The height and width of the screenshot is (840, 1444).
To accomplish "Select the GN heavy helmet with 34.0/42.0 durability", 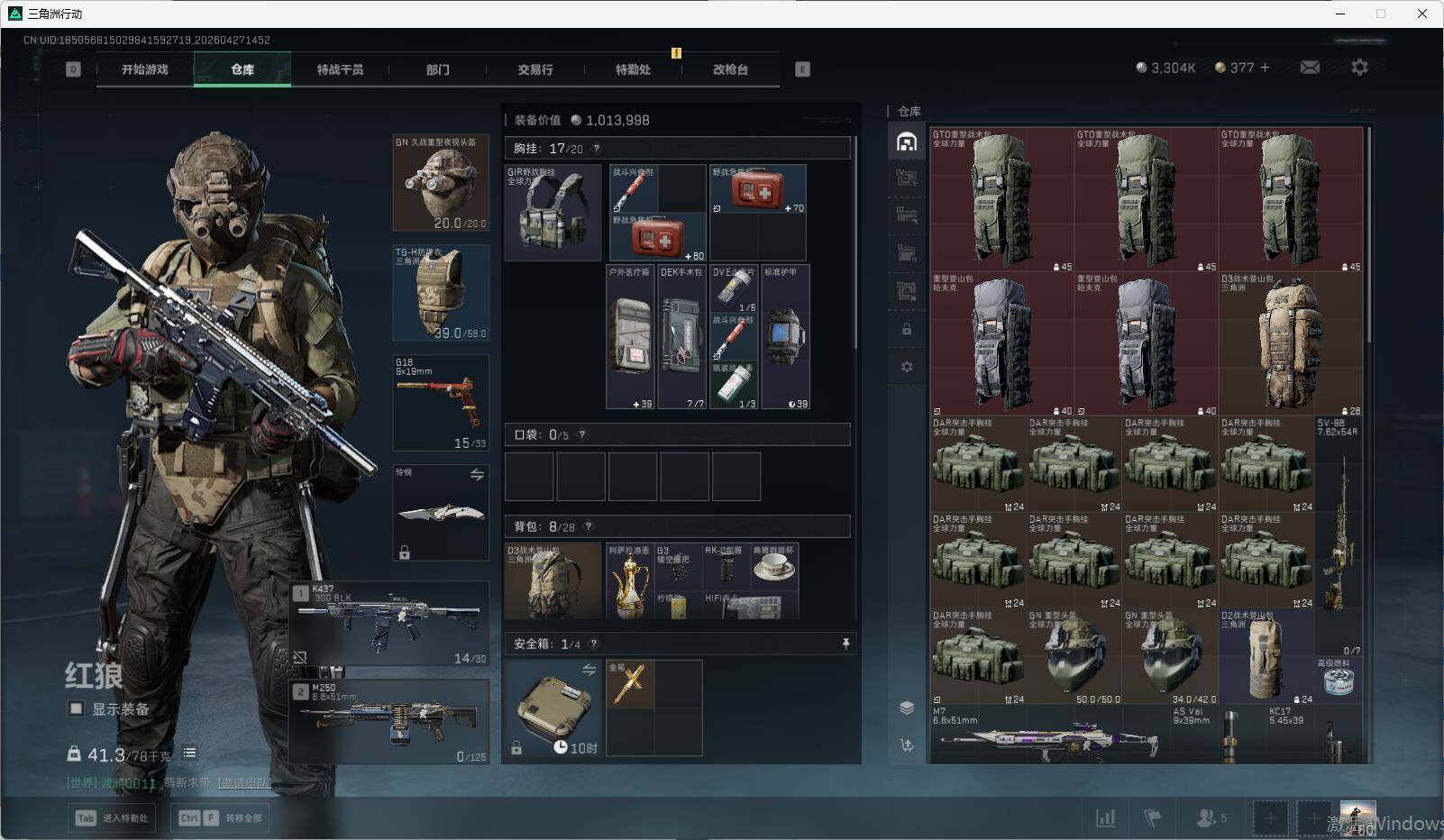I will [x=1171, y=657].
